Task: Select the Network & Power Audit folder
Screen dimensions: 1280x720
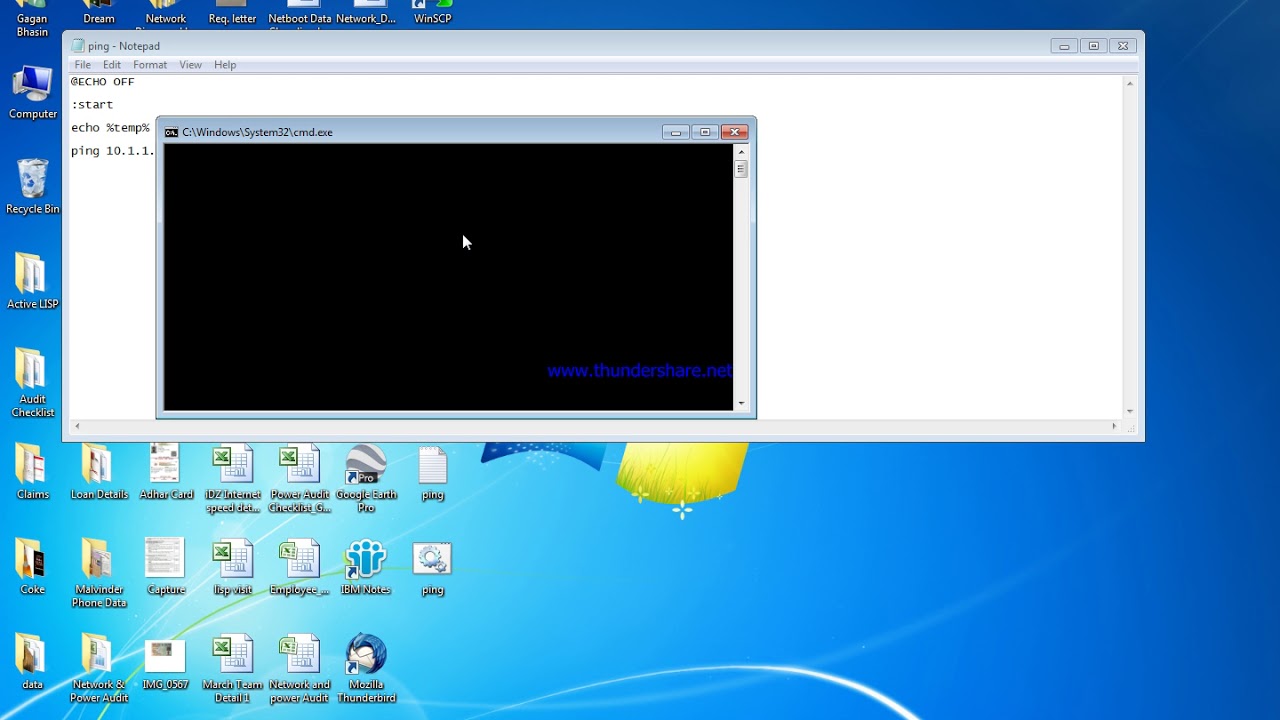Action: pos(99,669)
